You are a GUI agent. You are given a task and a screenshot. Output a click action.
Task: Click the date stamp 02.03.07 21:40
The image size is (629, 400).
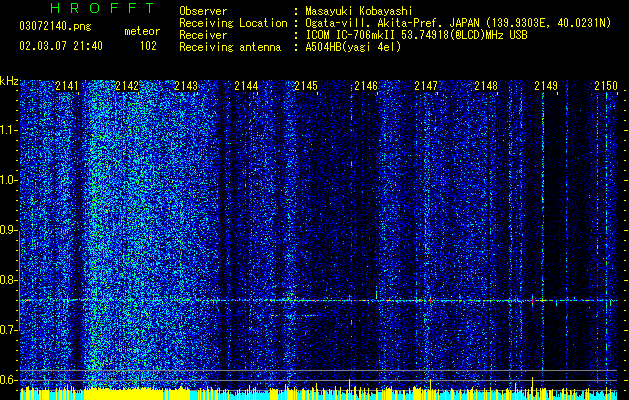pyautogui.click(x=61, y=46)
